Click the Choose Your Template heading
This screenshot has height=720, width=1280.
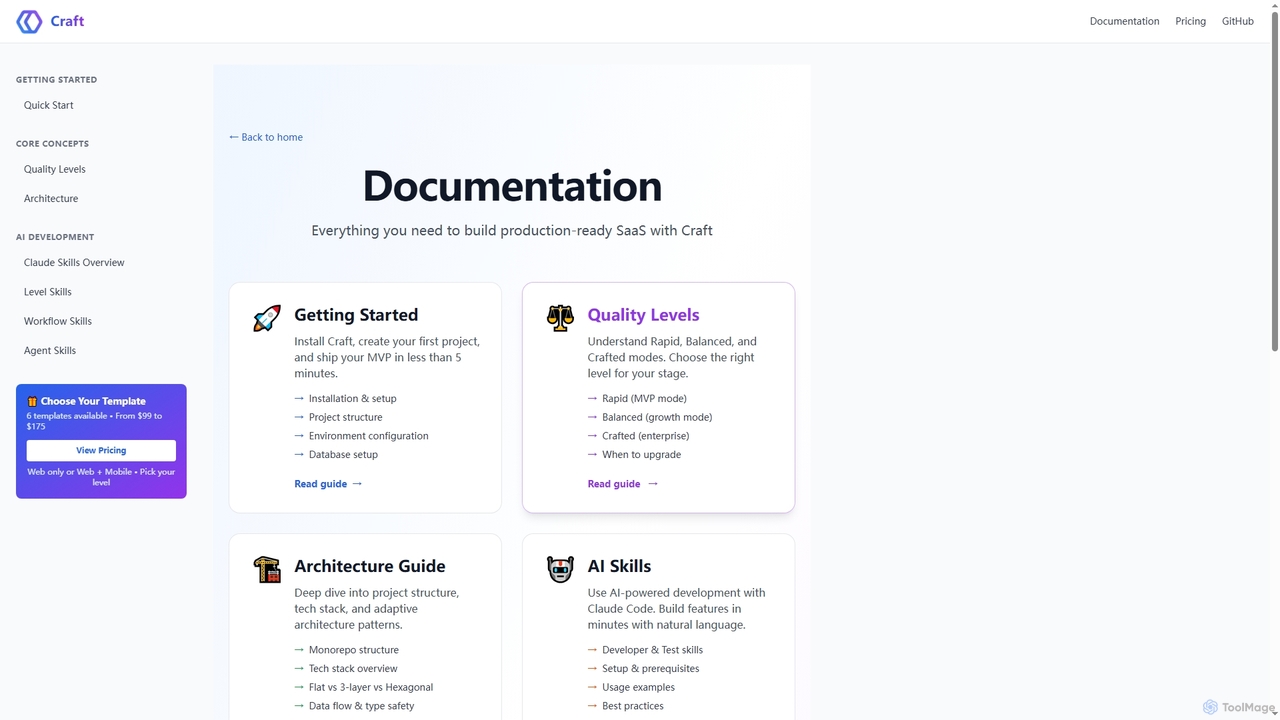tap(93, 401)
